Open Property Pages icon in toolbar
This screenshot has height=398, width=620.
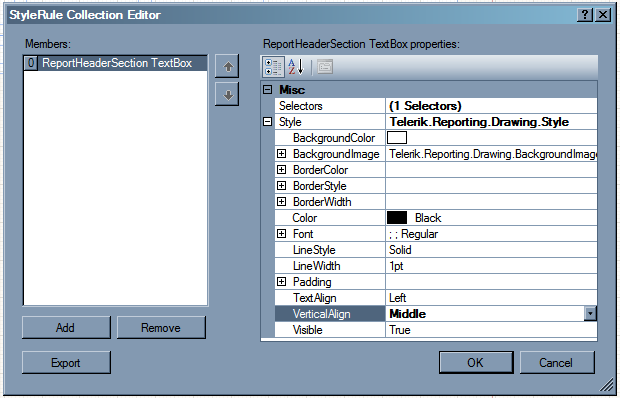[325, 67]
